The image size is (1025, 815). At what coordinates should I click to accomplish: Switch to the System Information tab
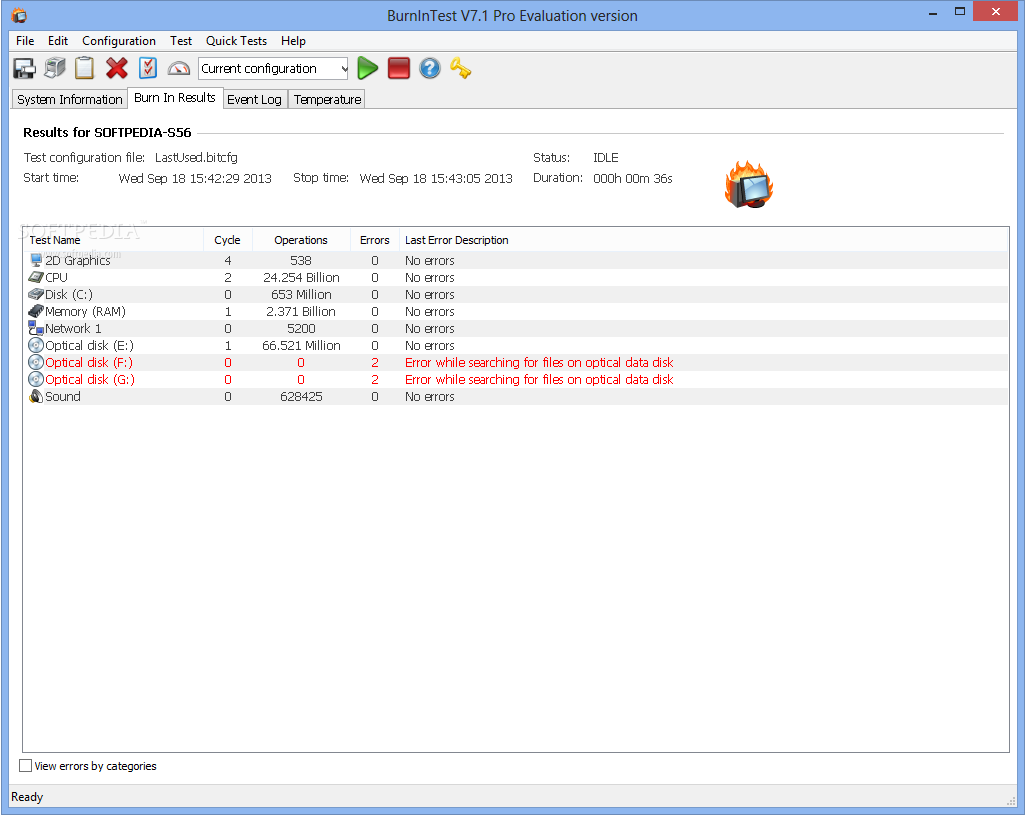(69, 99)
